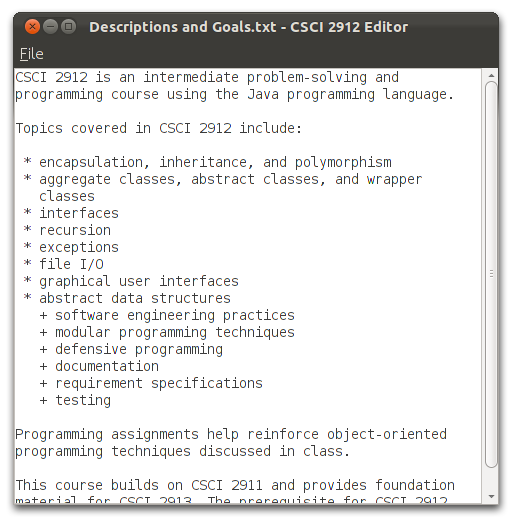The height and width of the screenshot is (524, 517).
Task: Click the scrollbar up arrow
Action: [491, 76]
